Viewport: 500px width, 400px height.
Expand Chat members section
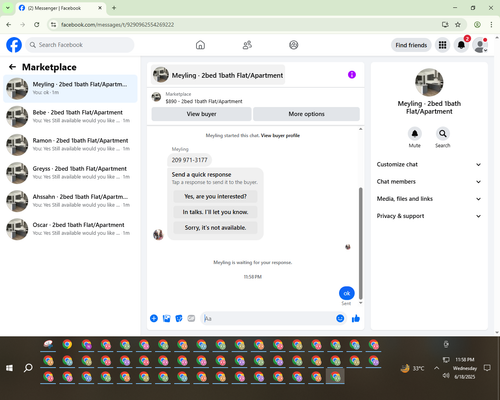[x=429, y=182]
